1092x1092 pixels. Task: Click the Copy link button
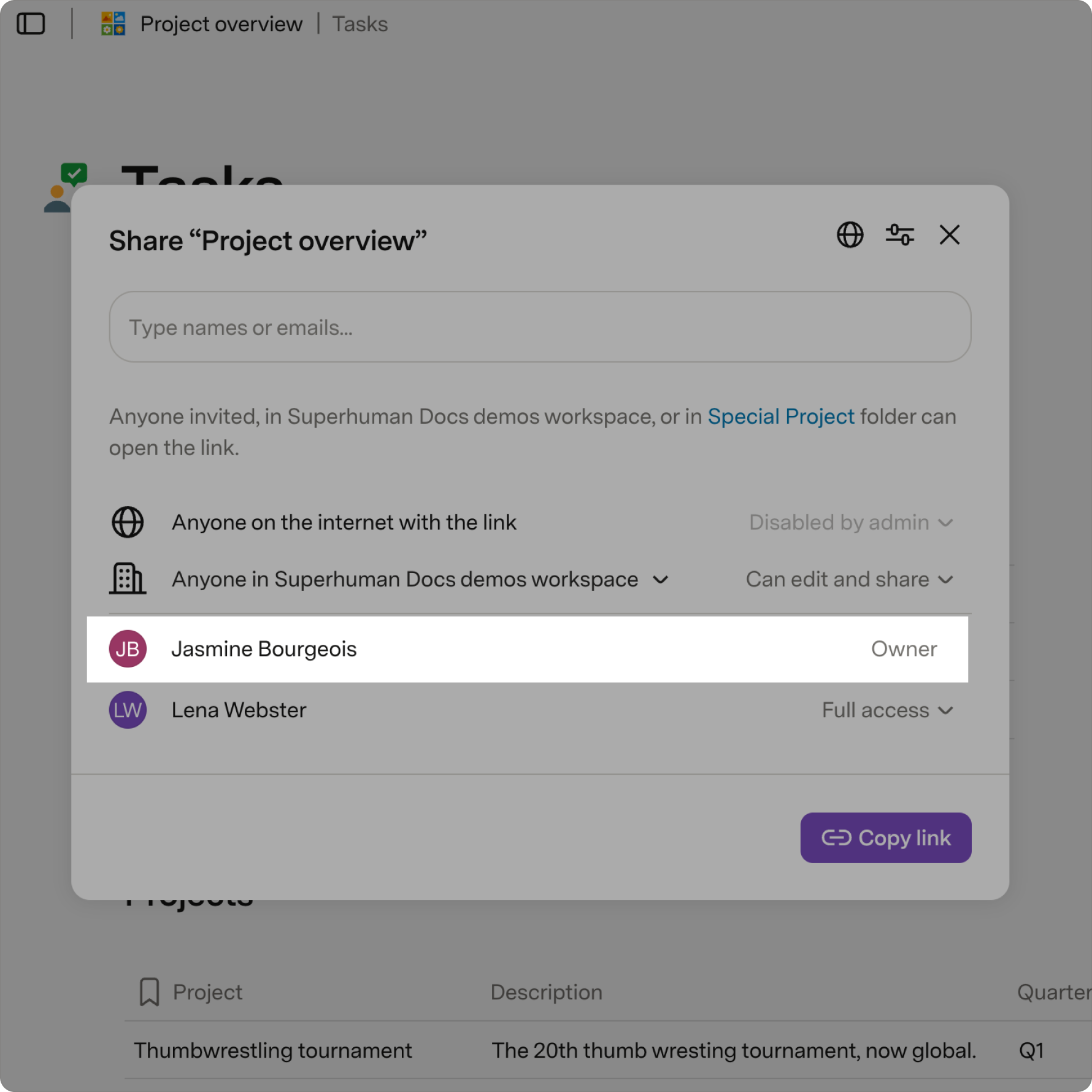[885, 837]
